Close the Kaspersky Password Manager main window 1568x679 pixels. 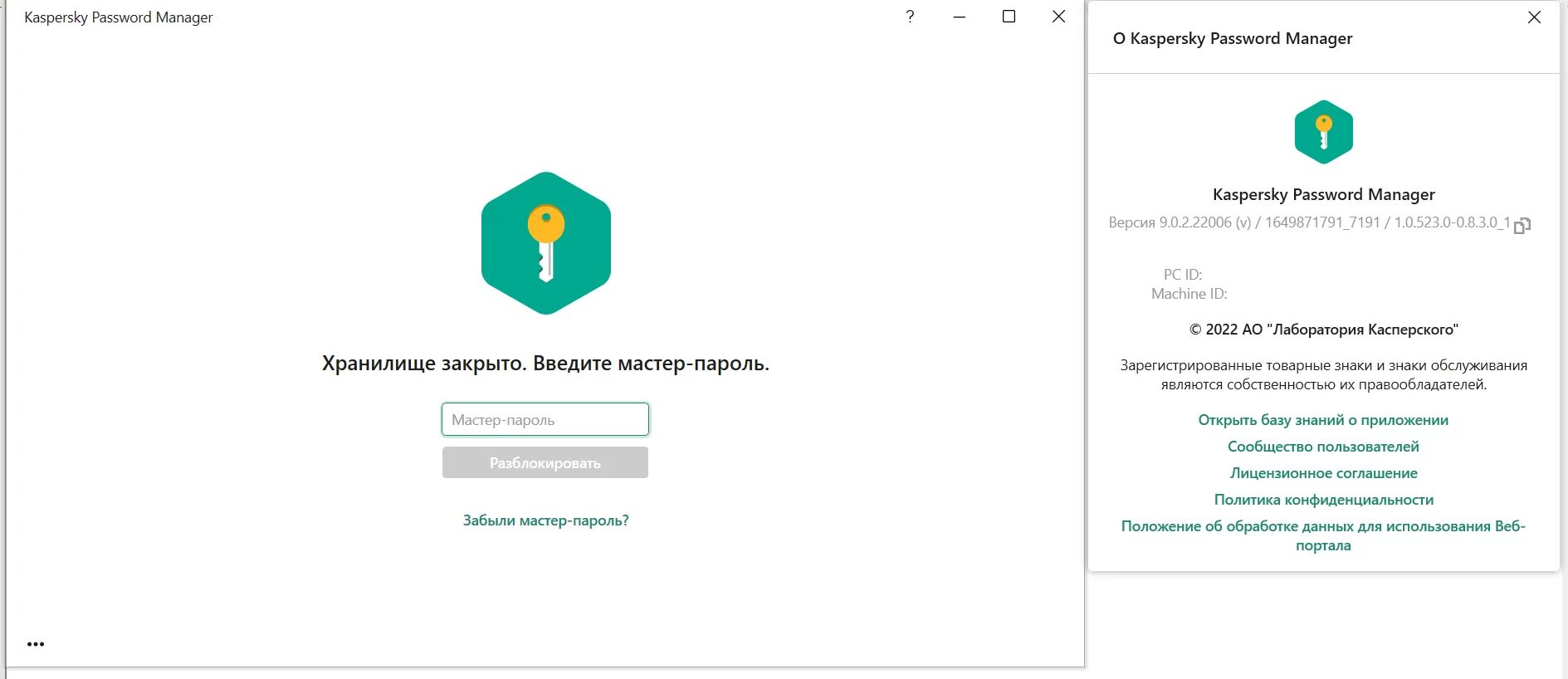[x=1058, y=17]
